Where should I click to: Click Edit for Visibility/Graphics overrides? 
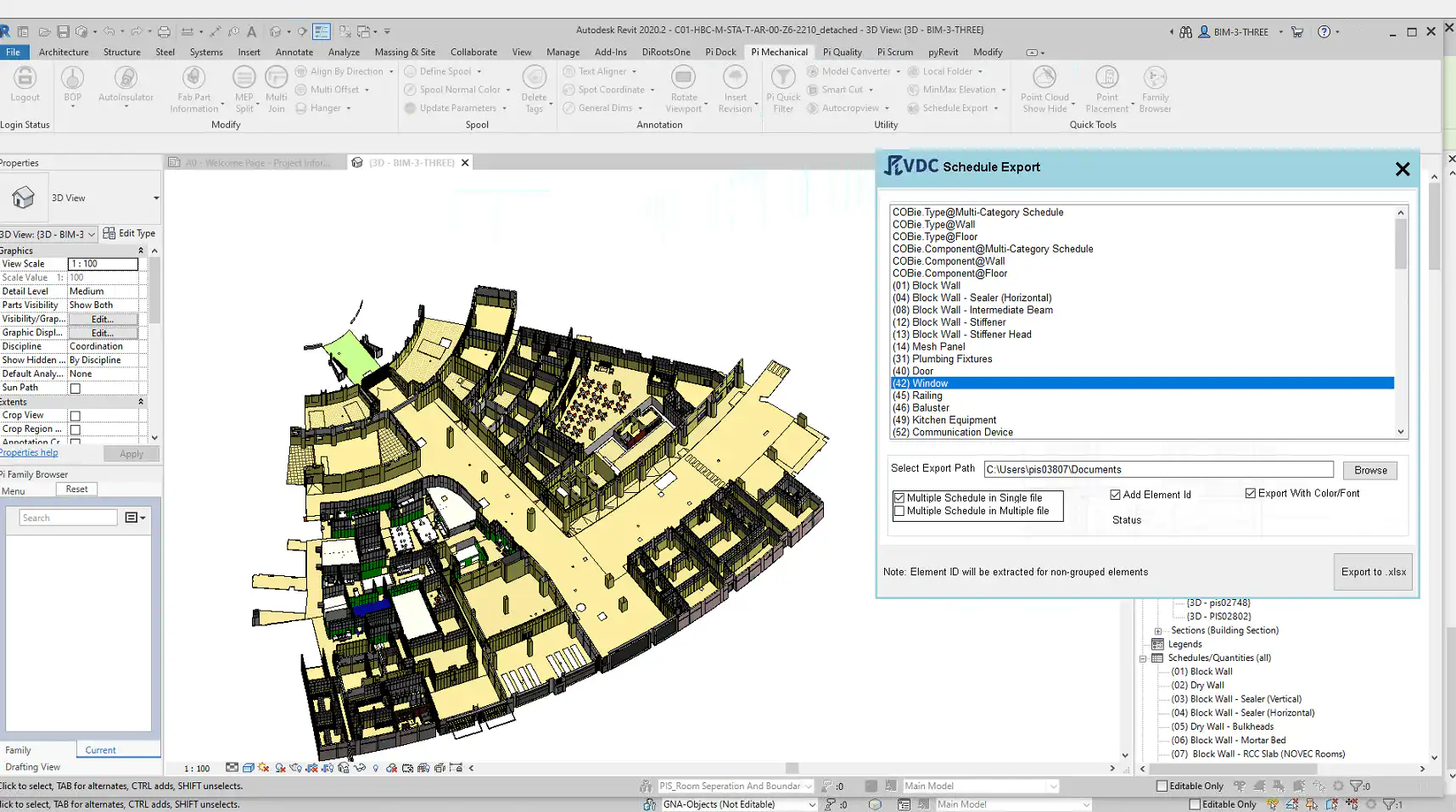103,319
